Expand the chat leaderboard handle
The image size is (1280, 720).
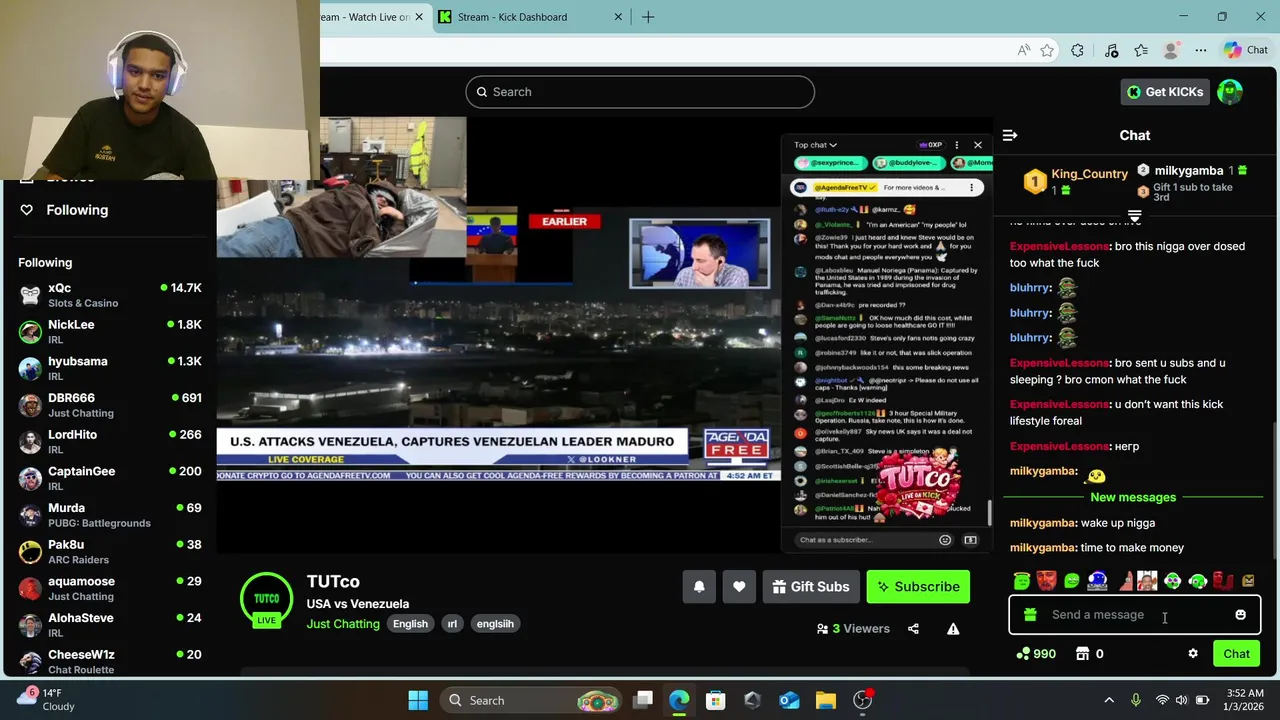(x=1134, y=216)
